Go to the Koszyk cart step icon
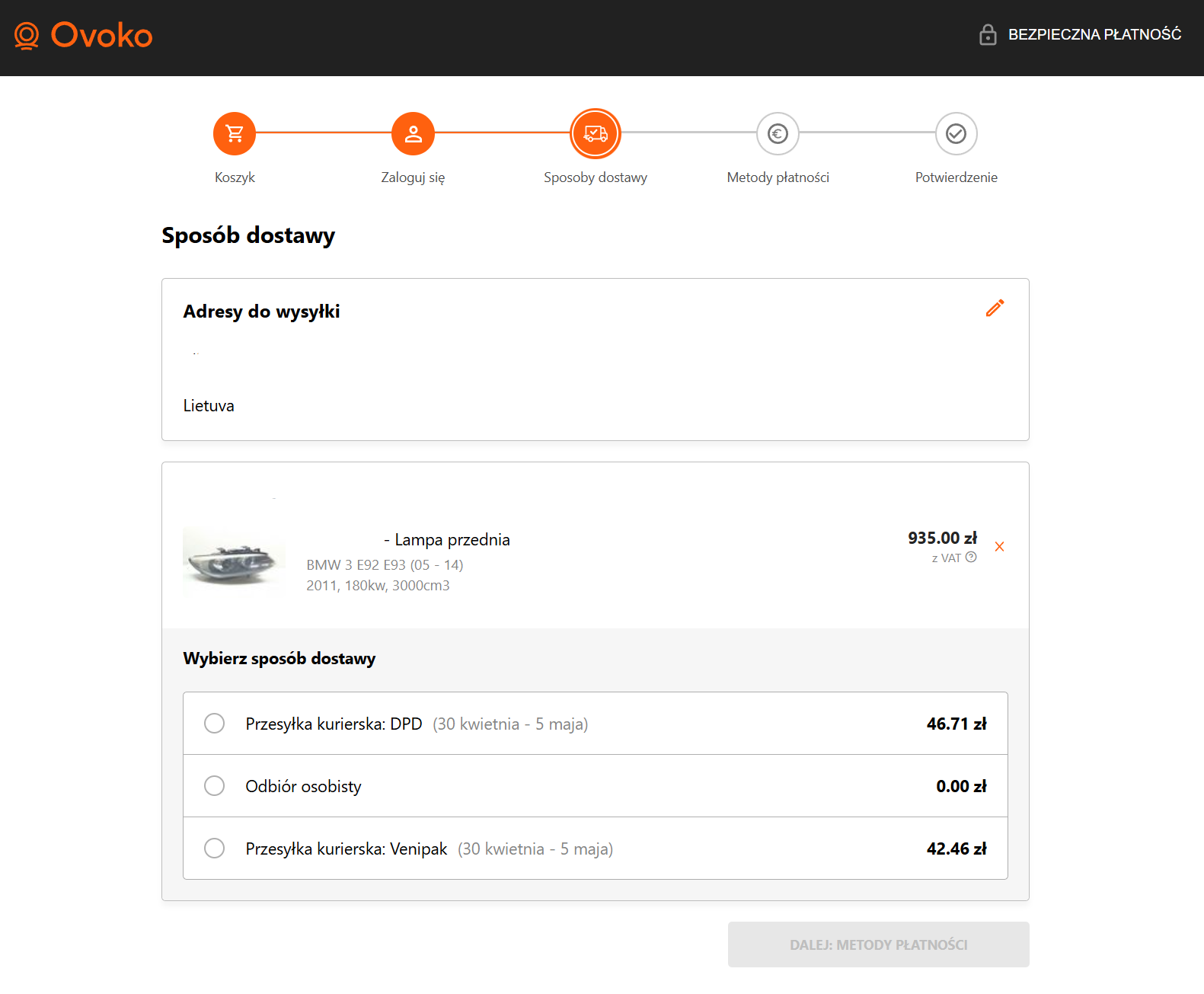 (x=235, y=133)
